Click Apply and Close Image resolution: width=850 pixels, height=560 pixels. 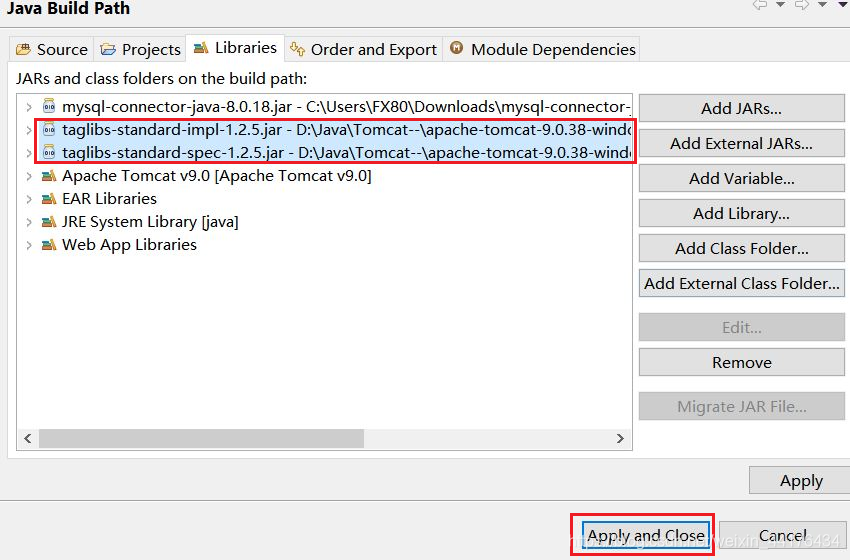646,535
